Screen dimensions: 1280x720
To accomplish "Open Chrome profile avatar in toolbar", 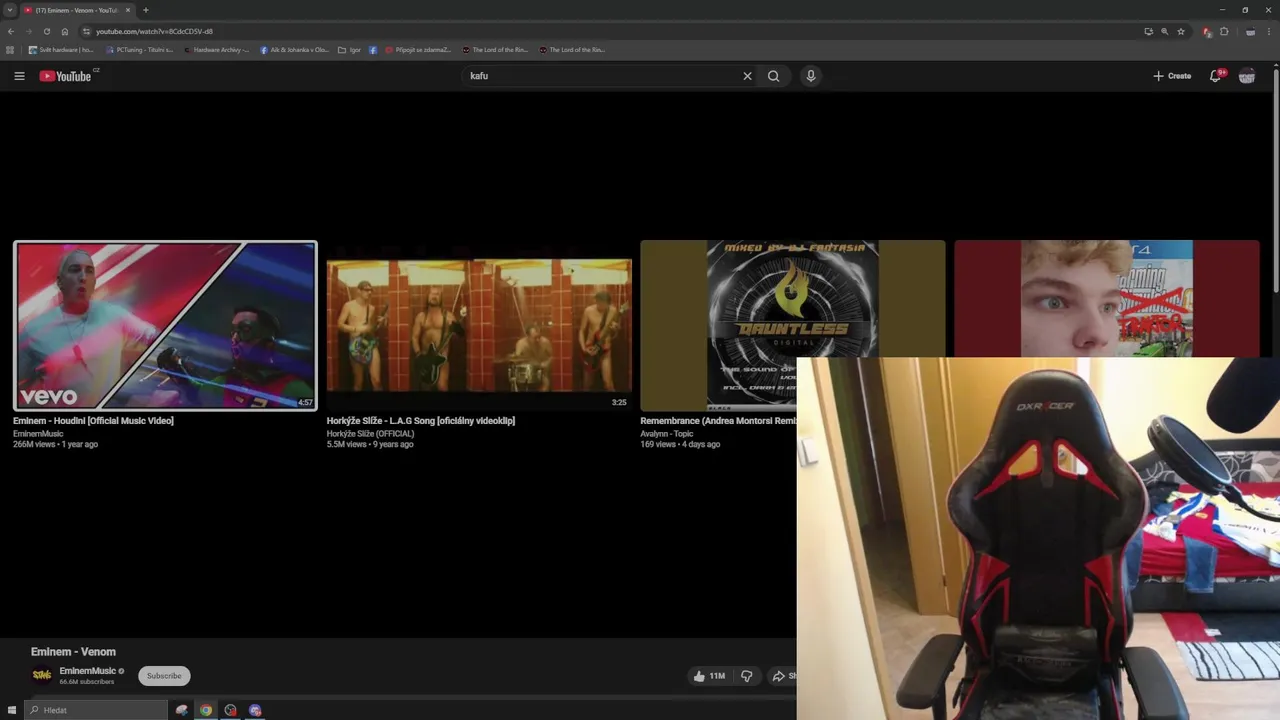I will tap(1250, 31).
